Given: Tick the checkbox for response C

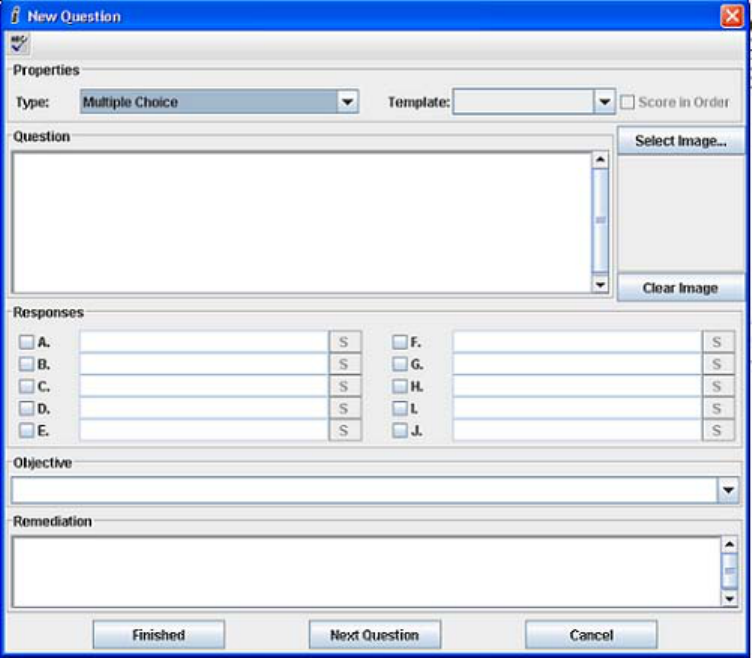Looking at the screenshot, I should pyautogui.click(x=27, y=386).
